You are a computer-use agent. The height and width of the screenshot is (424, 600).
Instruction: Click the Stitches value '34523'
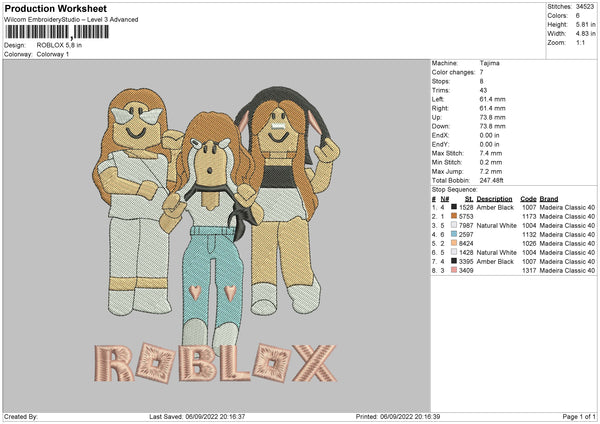[x=585, y=7]
